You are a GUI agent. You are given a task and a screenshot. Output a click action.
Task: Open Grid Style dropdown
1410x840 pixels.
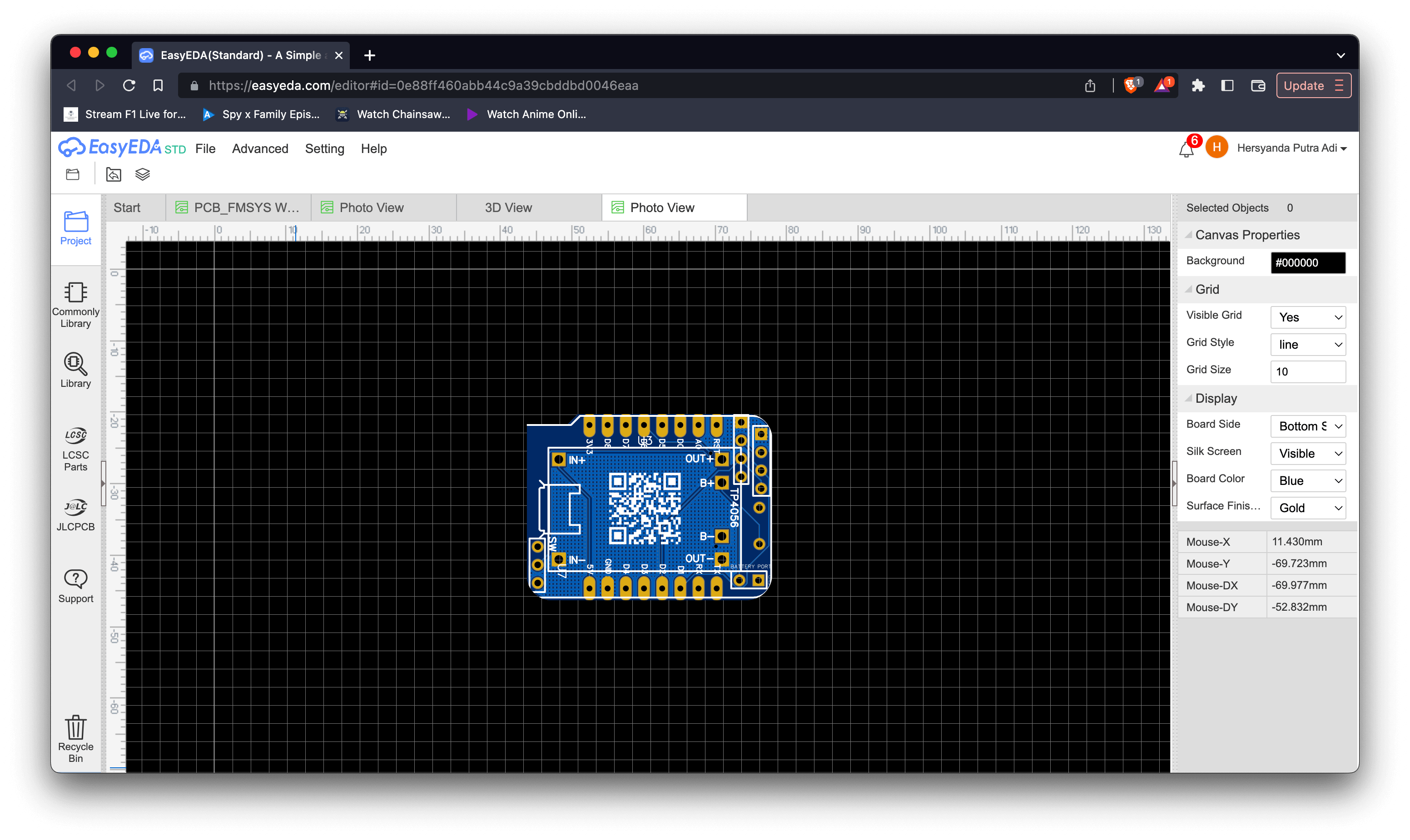coord(1307,344)
